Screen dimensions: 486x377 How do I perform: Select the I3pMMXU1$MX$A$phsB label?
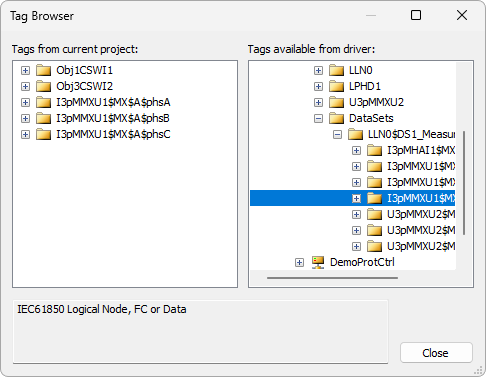113,118
